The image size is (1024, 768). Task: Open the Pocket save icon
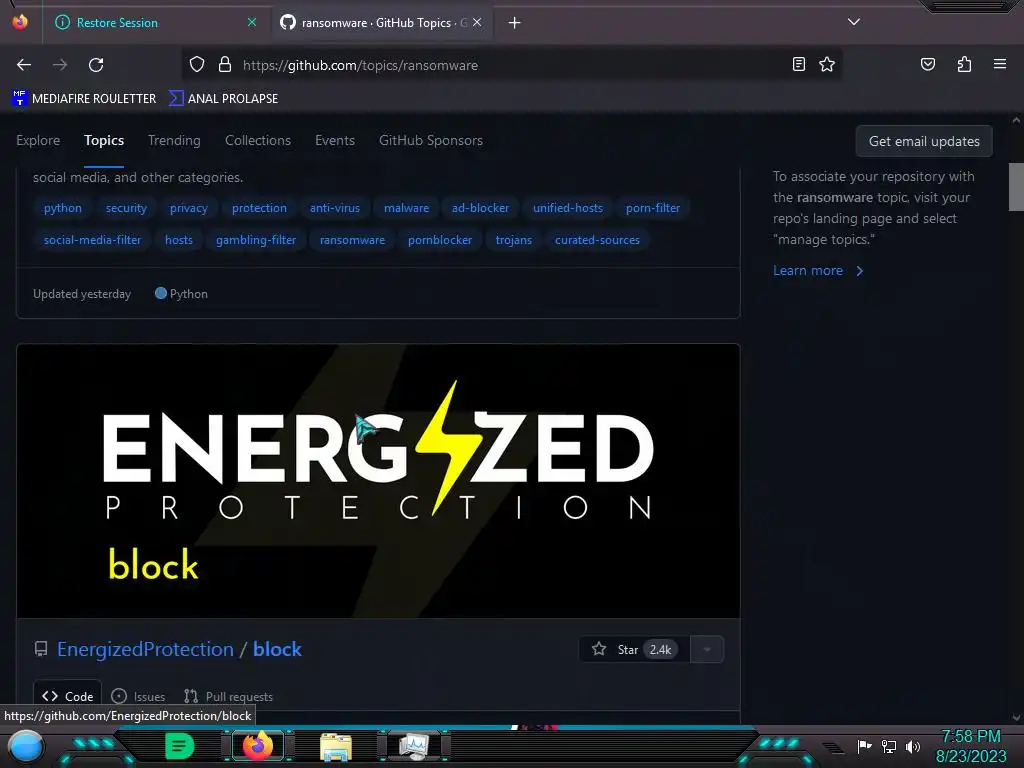927,64
